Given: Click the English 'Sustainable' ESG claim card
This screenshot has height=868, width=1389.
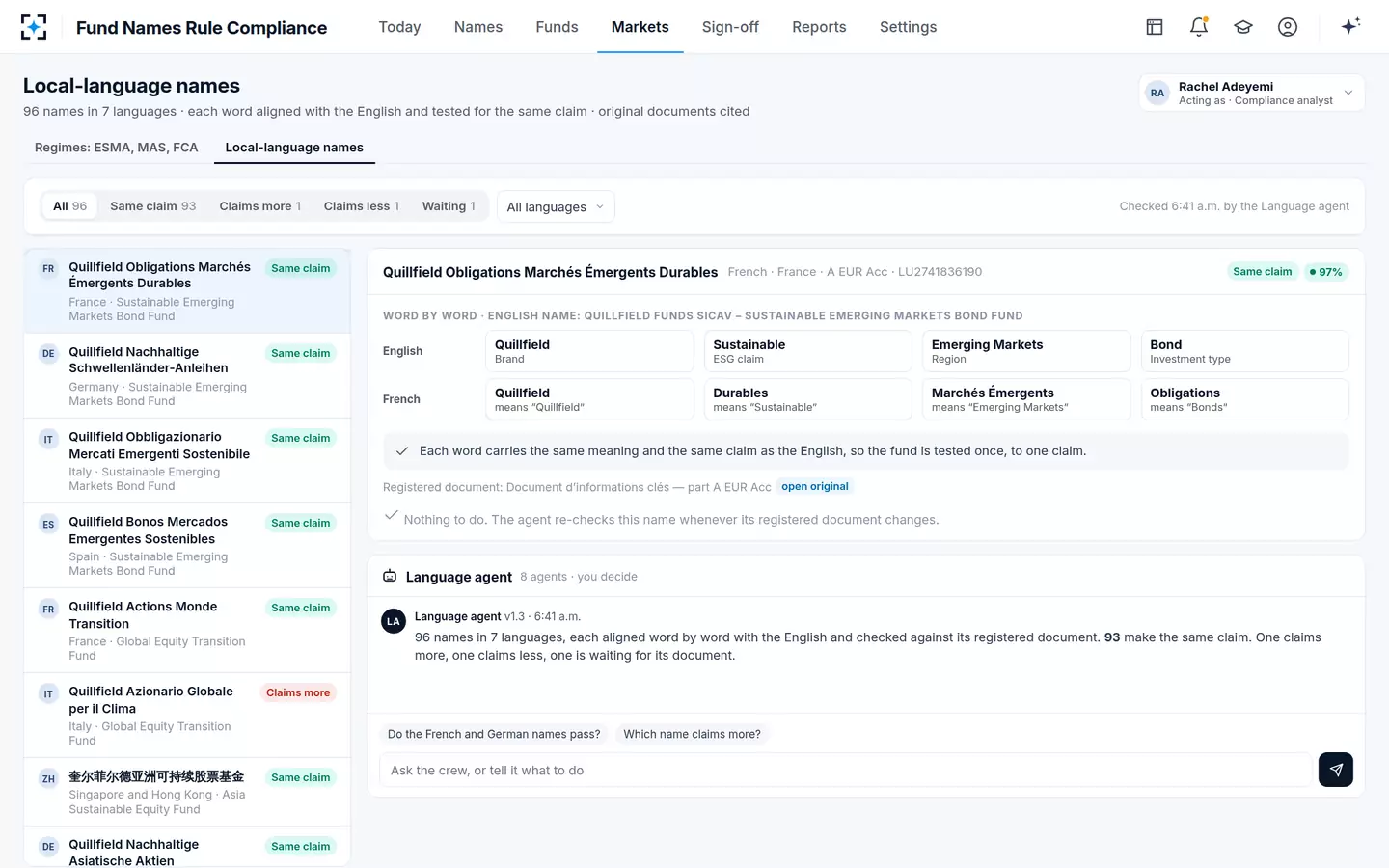Looking at the screenshot, I should click(x=808, y=351).
